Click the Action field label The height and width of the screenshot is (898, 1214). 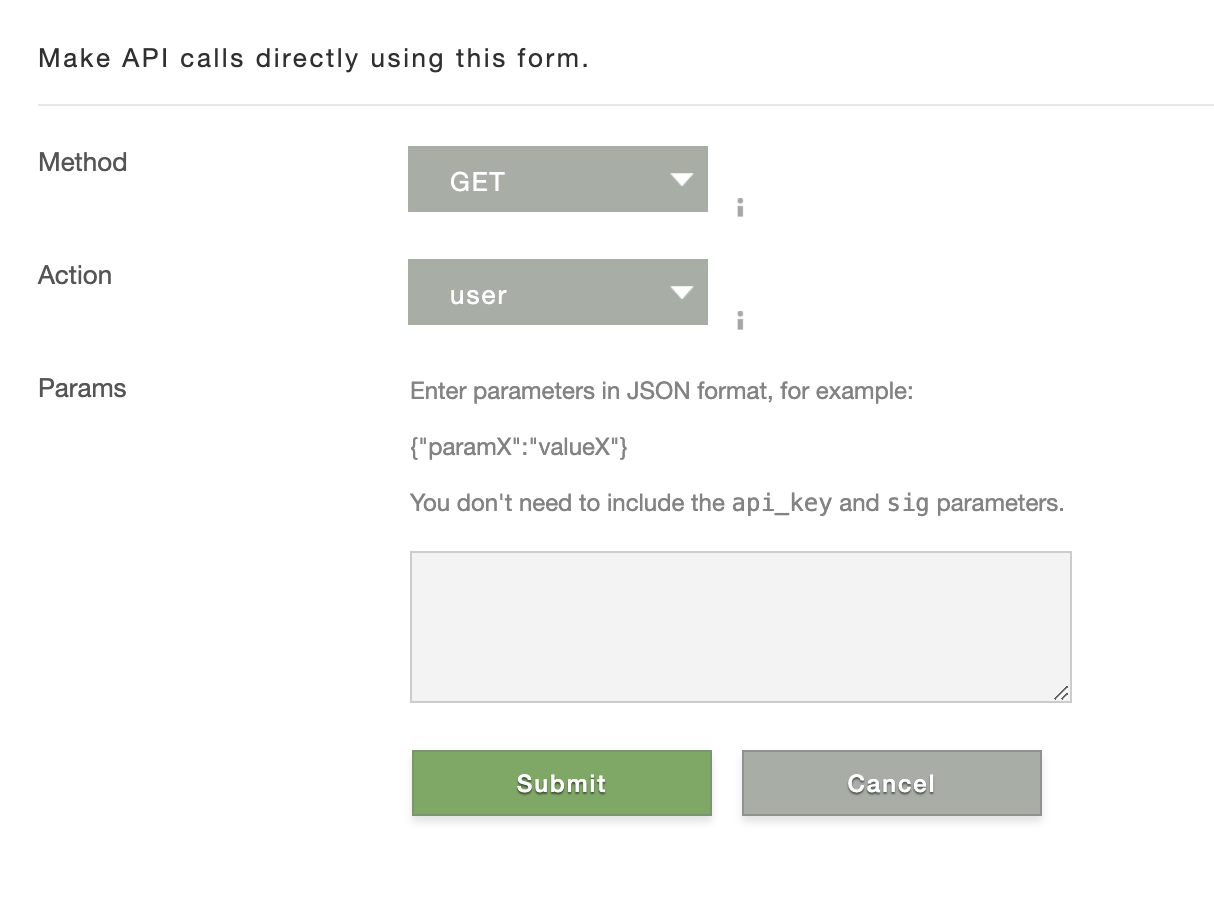[75, 275]
